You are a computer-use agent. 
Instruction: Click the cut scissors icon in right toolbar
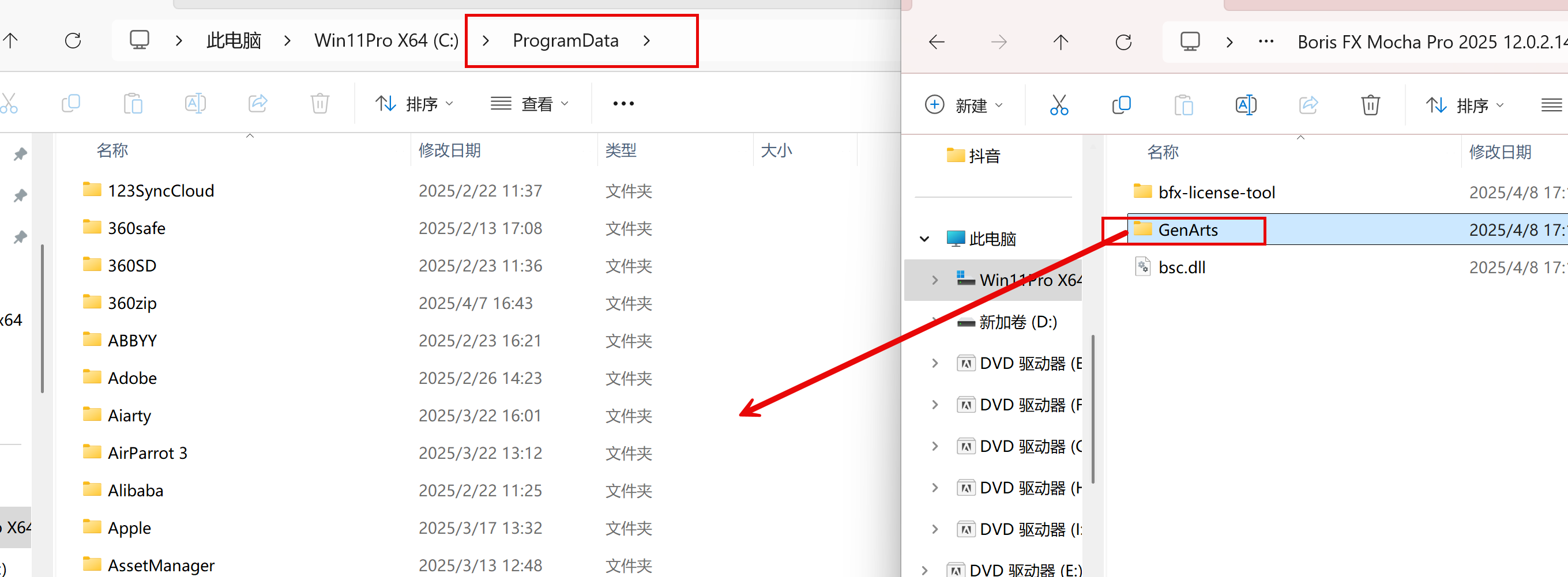coord(1059,105)
